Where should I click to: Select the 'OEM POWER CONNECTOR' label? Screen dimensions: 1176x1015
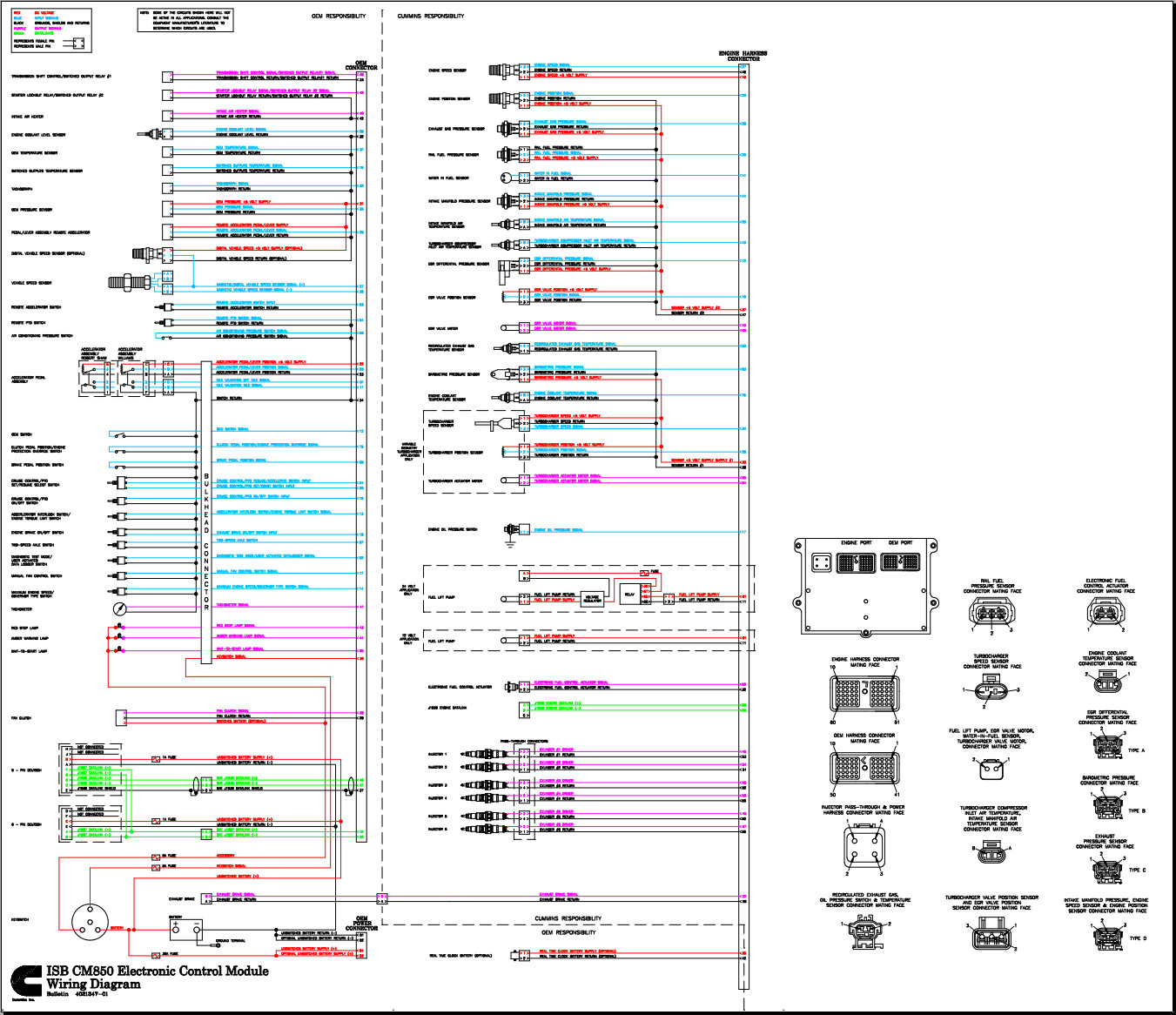(362, 923)
